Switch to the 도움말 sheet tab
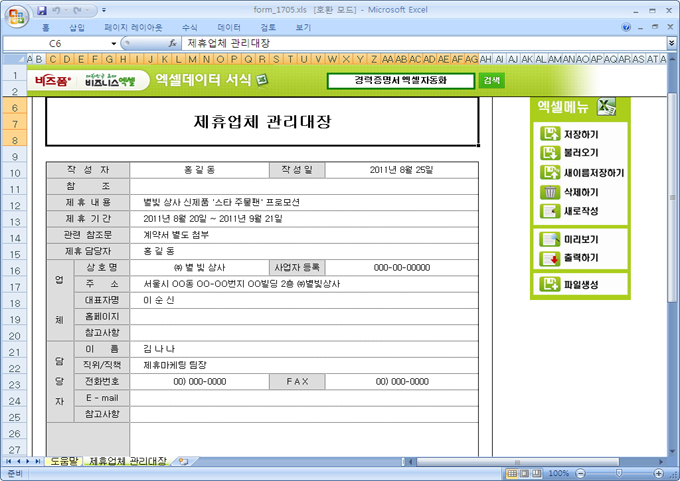The width and height of the screenshot is (680, 481). click(62, 461)
